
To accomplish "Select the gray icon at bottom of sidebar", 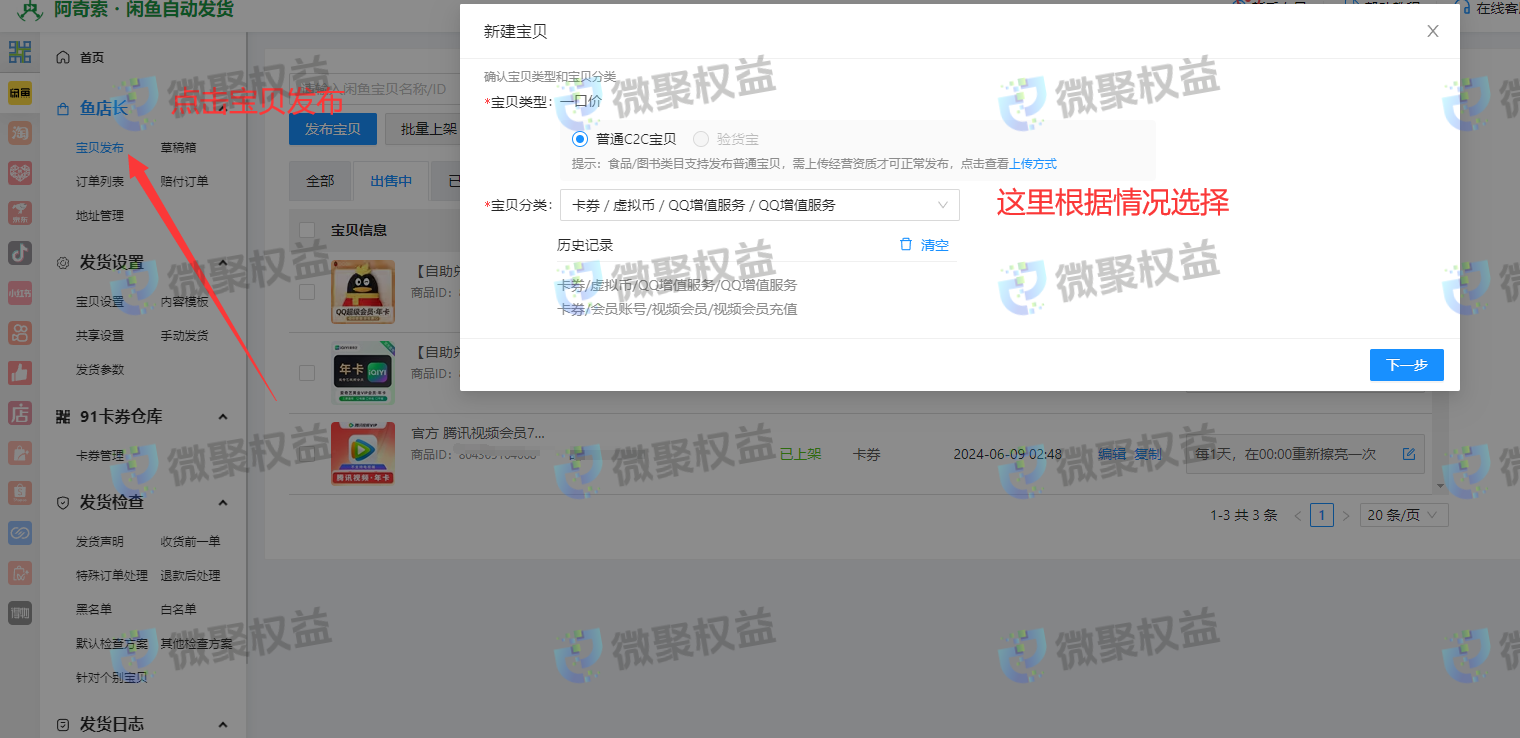I will point(20,613).
